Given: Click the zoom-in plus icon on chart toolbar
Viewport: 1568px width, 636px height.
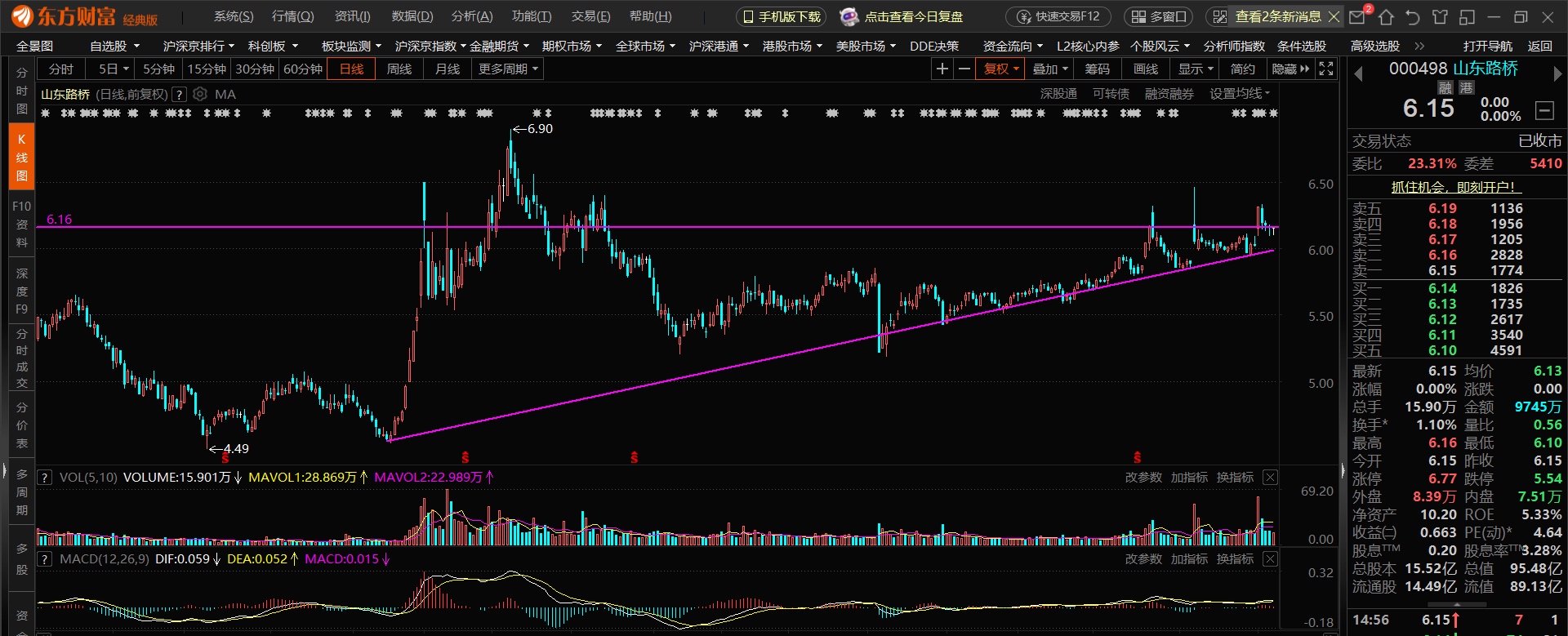Looking at the screenshot, I should (x=942, y=69).
